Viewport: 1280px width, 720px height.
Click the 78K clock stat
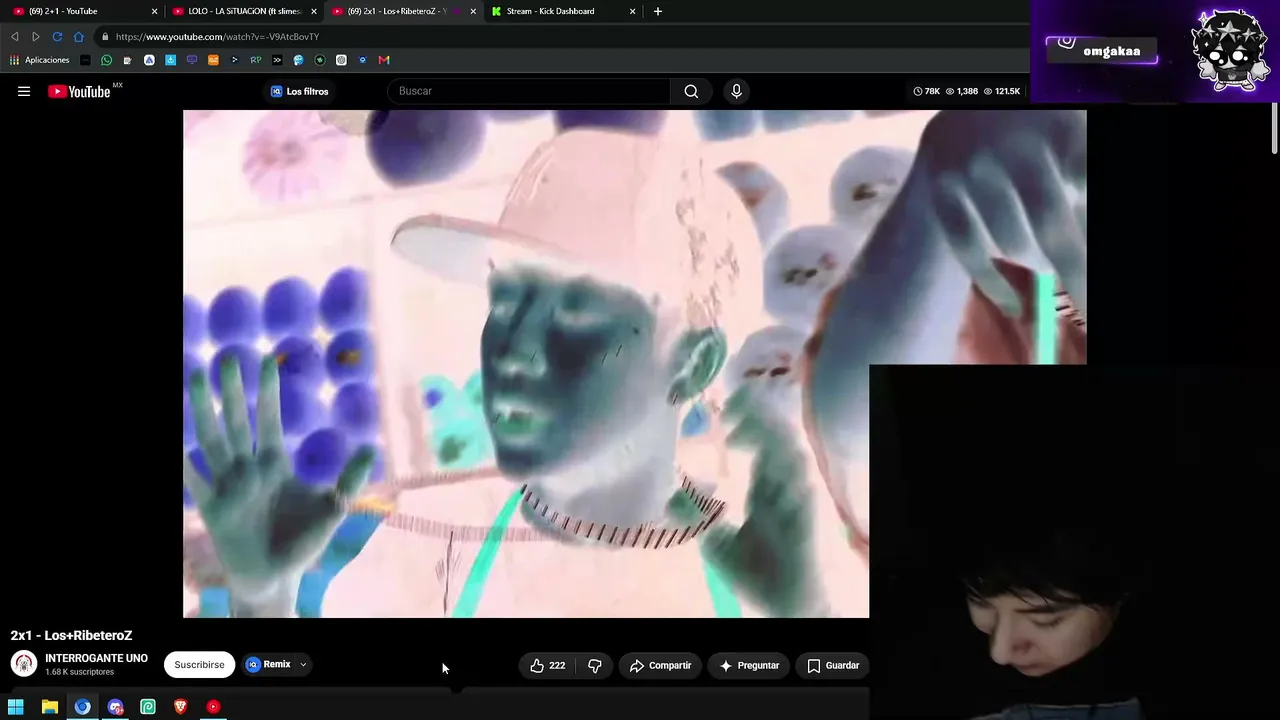[927, 91]
